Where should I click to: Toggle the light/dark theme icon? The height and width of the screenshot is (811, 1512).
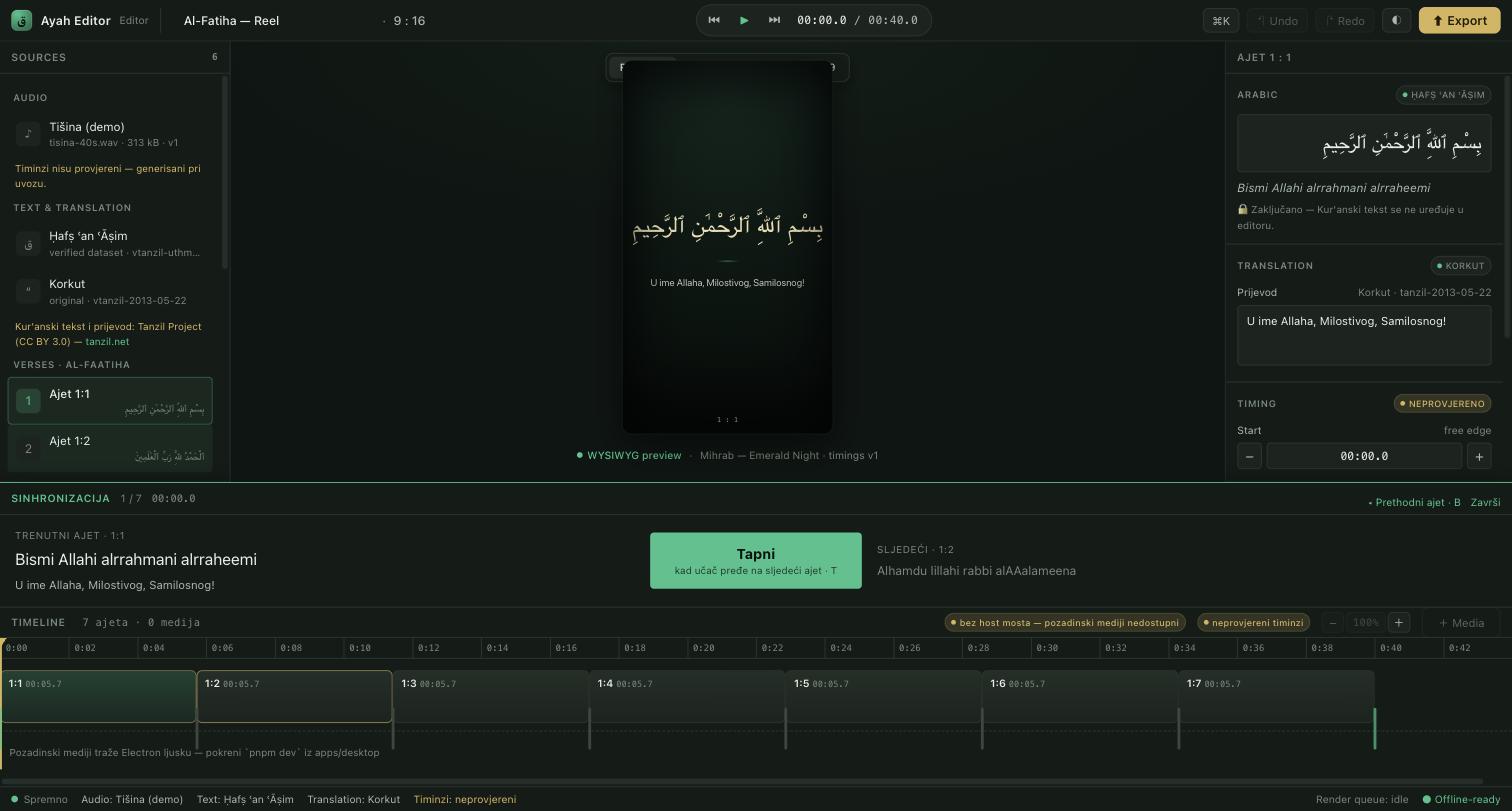pos(1396,20)
